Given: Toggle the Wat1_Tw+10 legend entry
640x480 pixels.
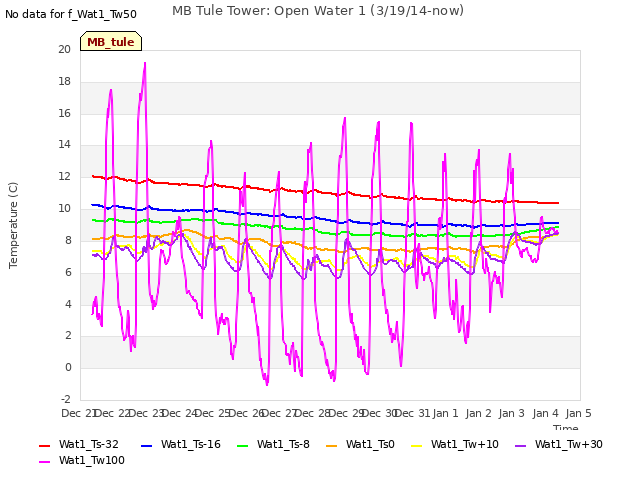Looking at the screenshot, I should [x=455, y=444].
